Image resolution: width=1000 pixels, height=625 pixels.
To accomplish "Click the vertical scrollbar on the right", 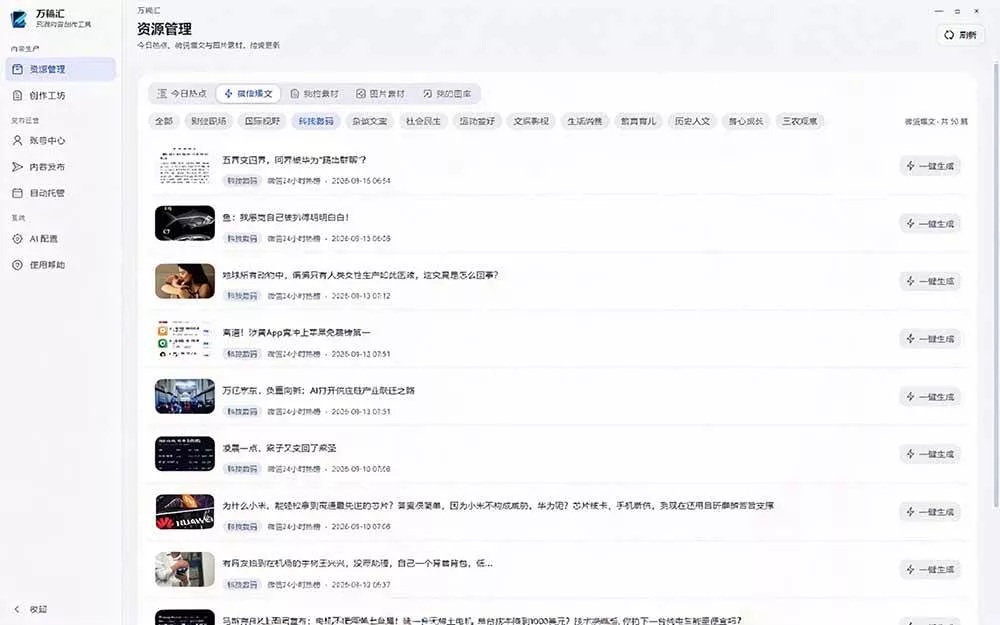I will pyautogui.click(x=996, y=284).
